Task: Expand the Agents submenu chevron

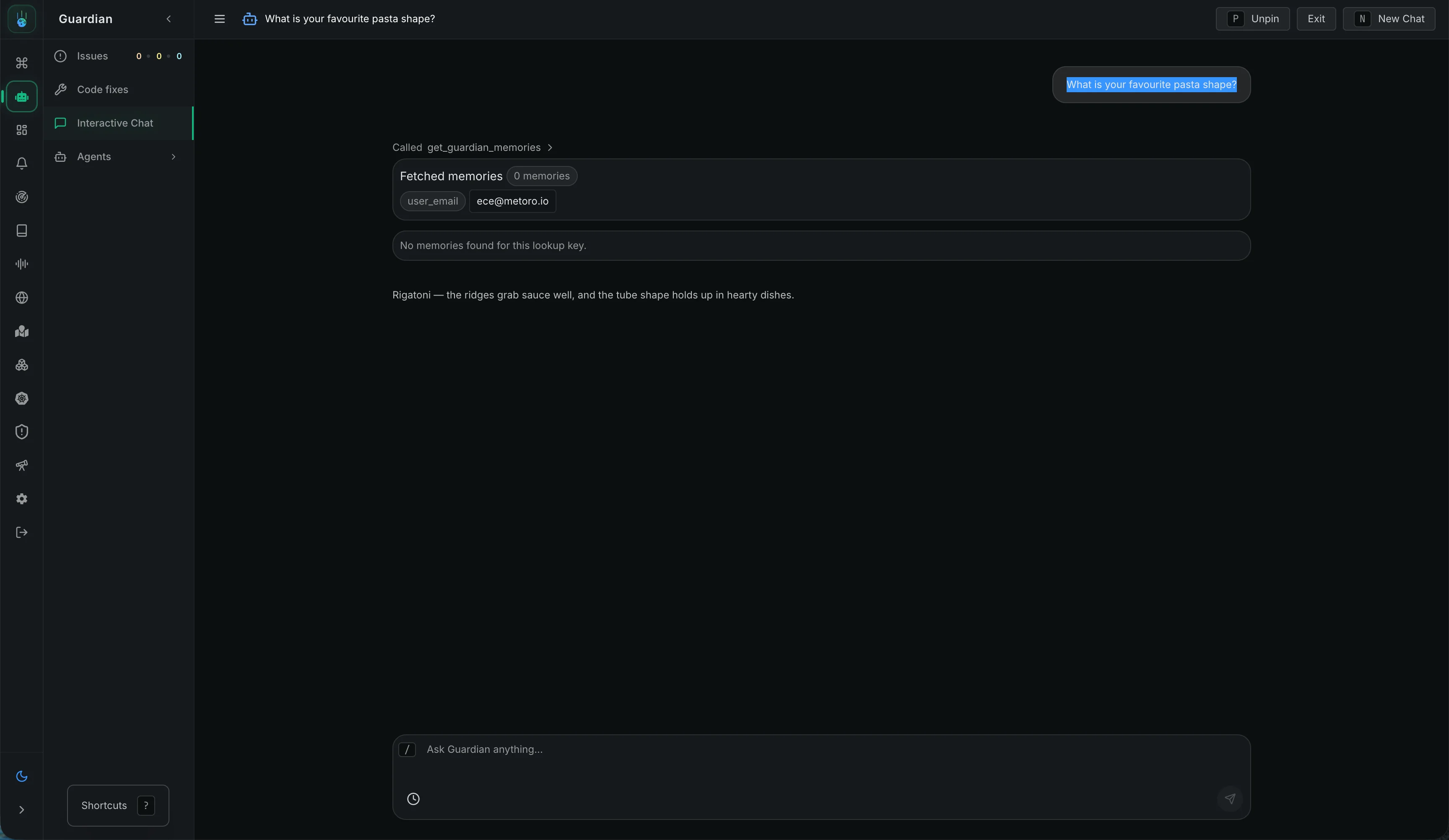Action: tap(173, 157)
